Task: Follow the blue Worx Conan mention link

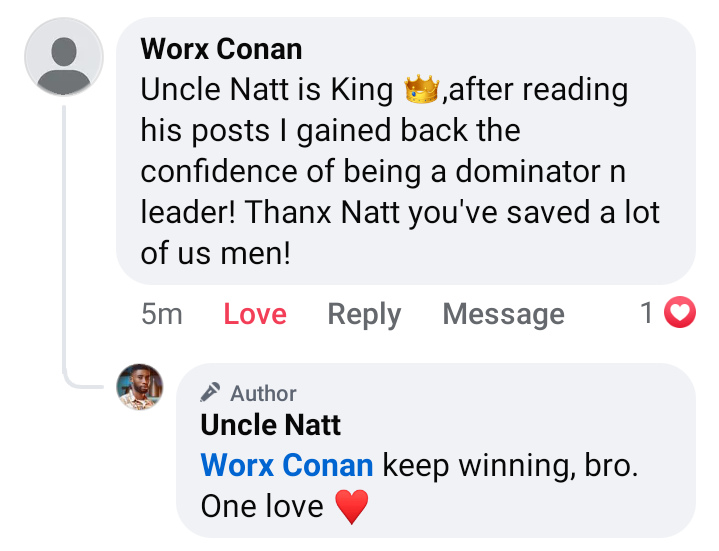Action: [287, 465]
